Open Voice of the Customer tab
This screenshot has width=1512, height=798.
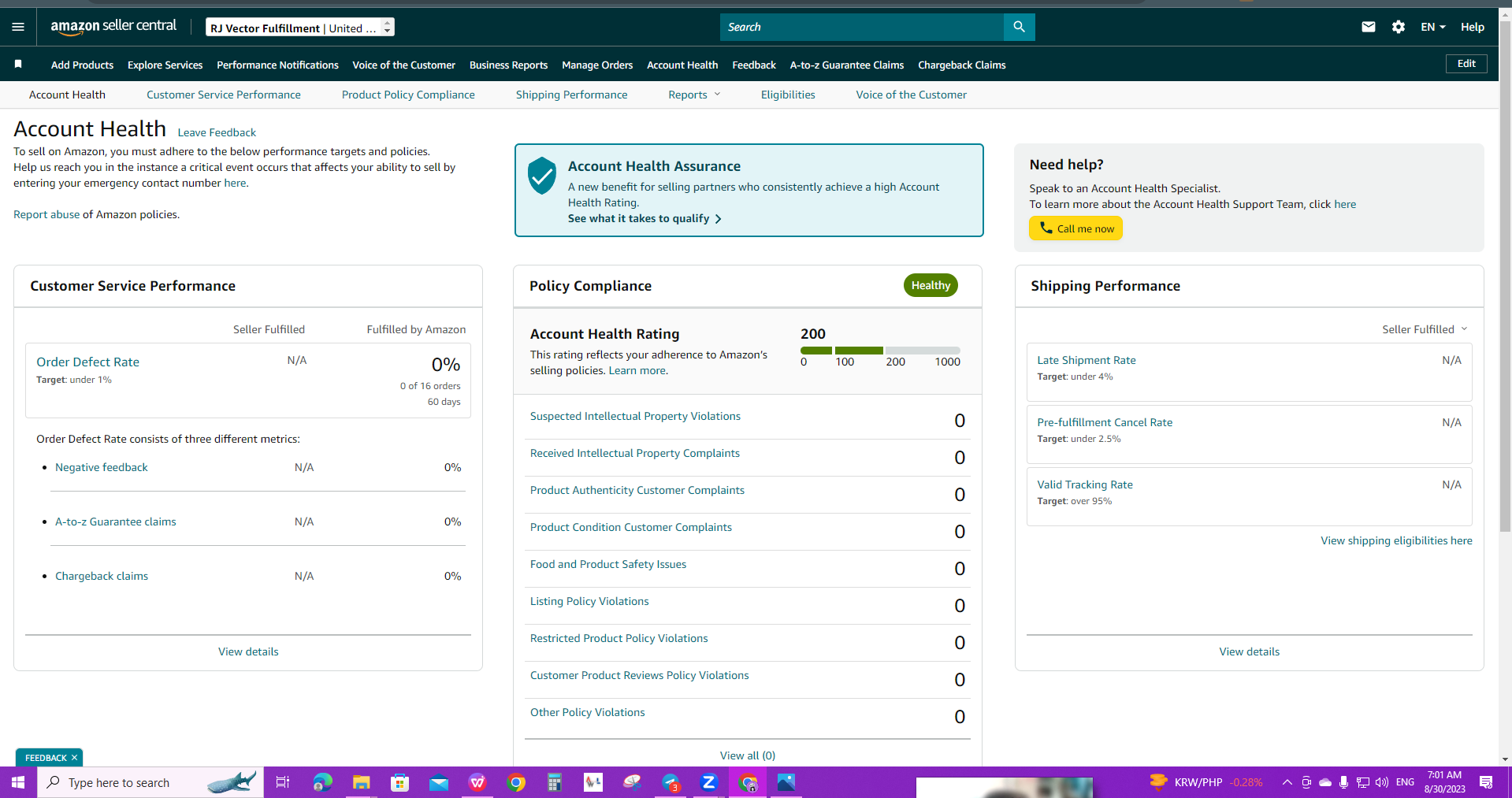pyautogui.click(x=912, y=95)
